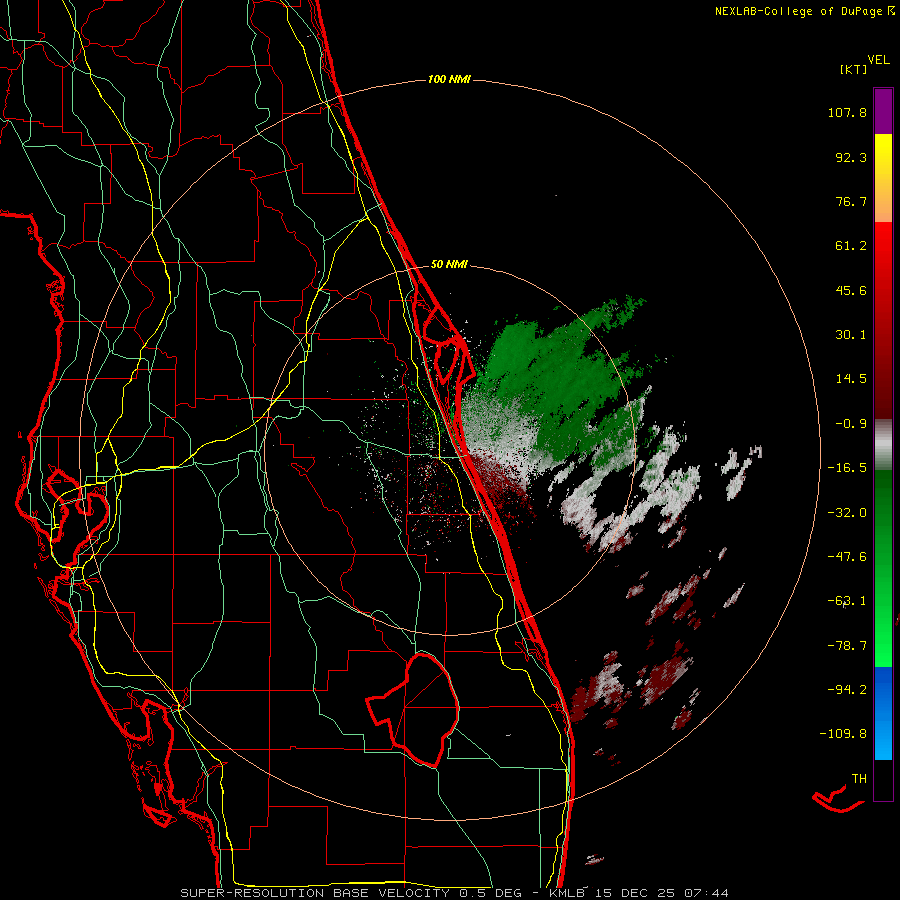Click the -94.2 velocity scale value
This screenshot has height=900, width=900.
tap(847, 689)
